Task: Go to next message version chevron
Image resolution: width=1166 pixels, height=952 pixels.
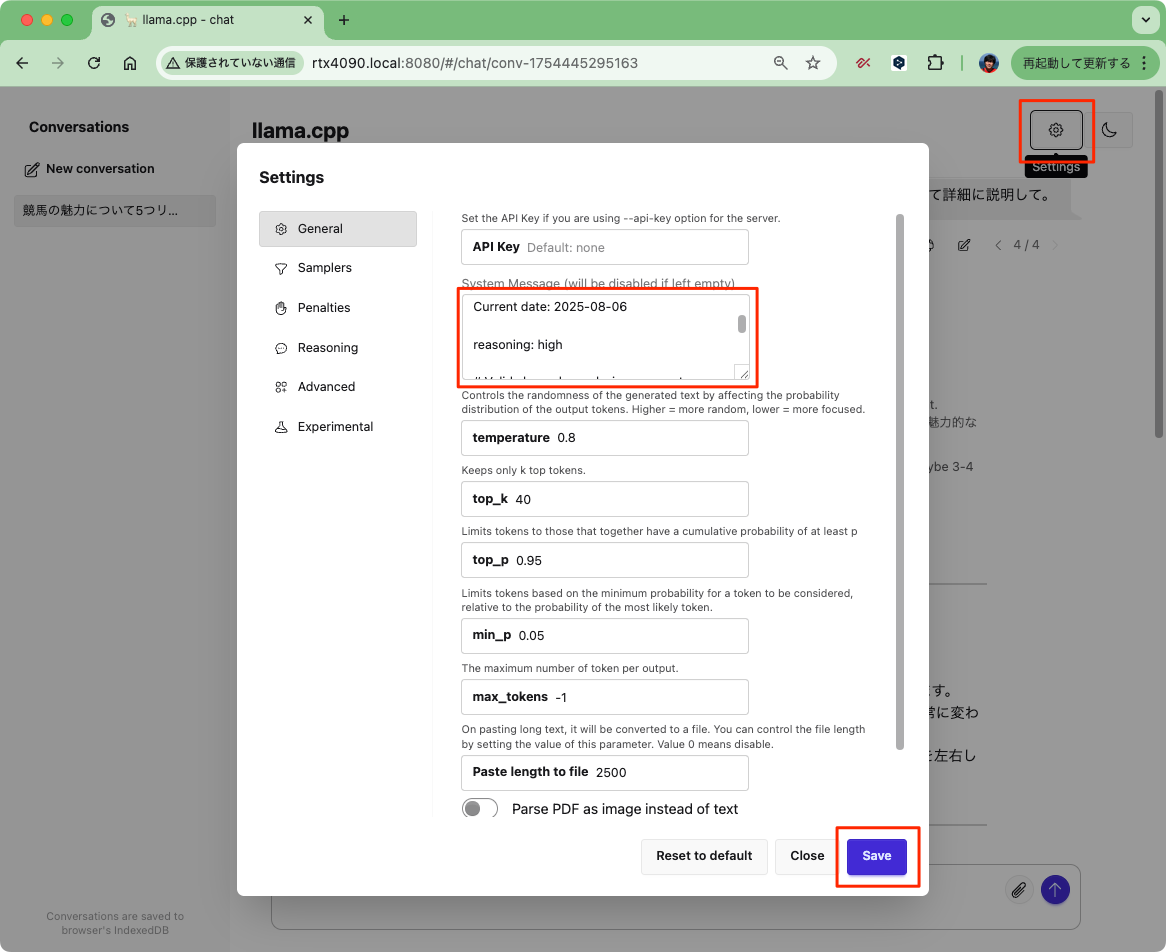Action: [1054, 245]
